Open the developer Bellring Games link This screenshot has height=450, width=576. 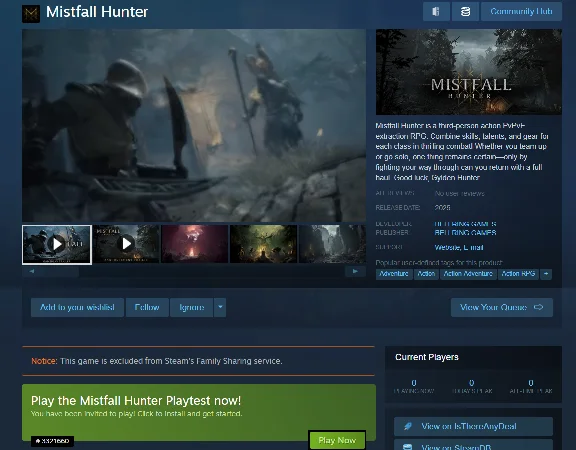(x=465, y=224)
